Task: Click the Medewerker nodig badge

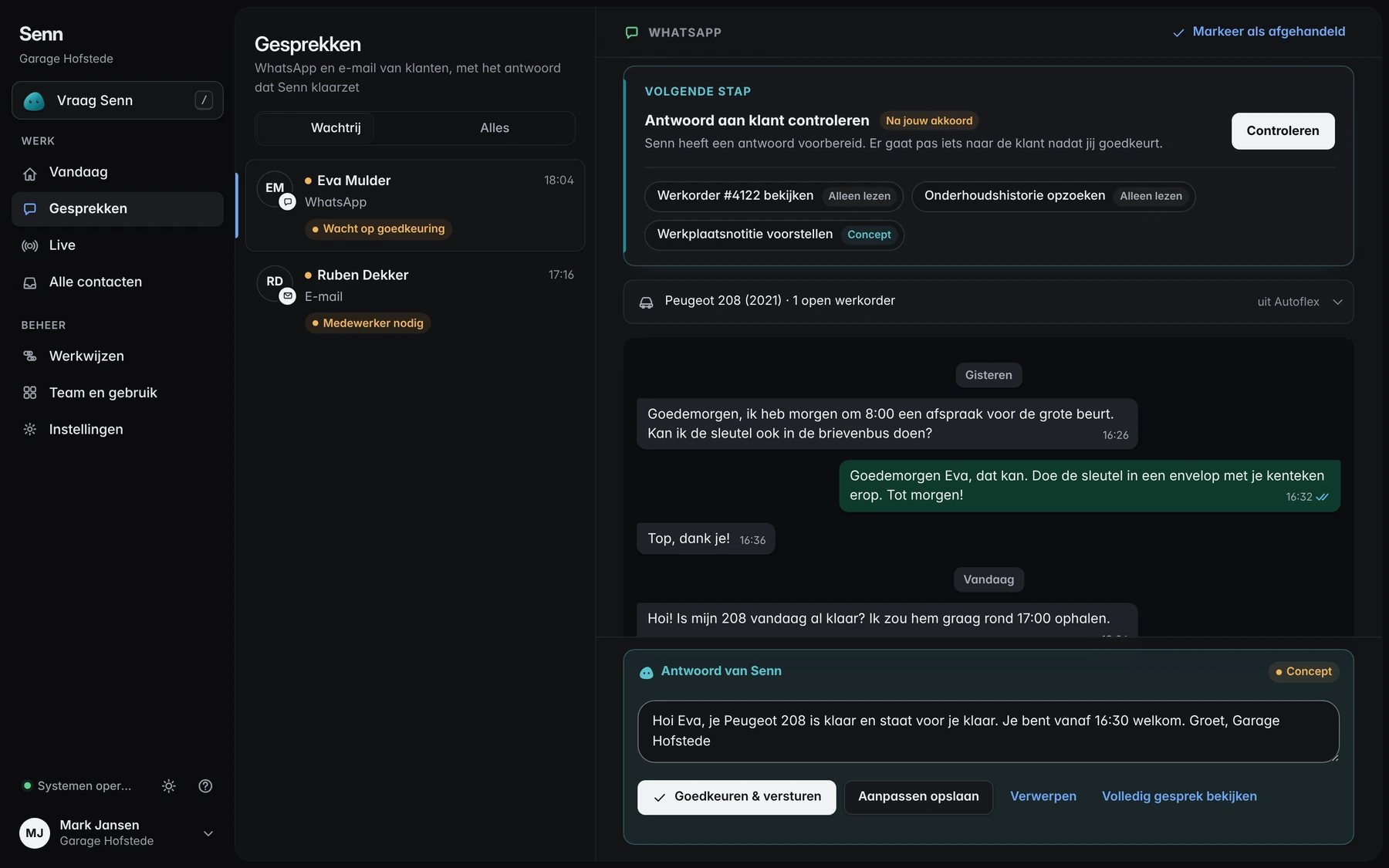Action: coord(367,323)
